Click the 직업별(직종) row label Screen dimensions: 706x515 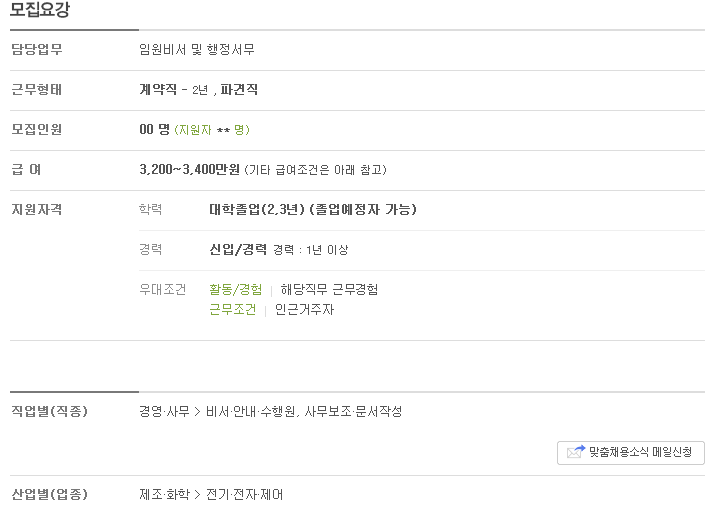[49, 411]
